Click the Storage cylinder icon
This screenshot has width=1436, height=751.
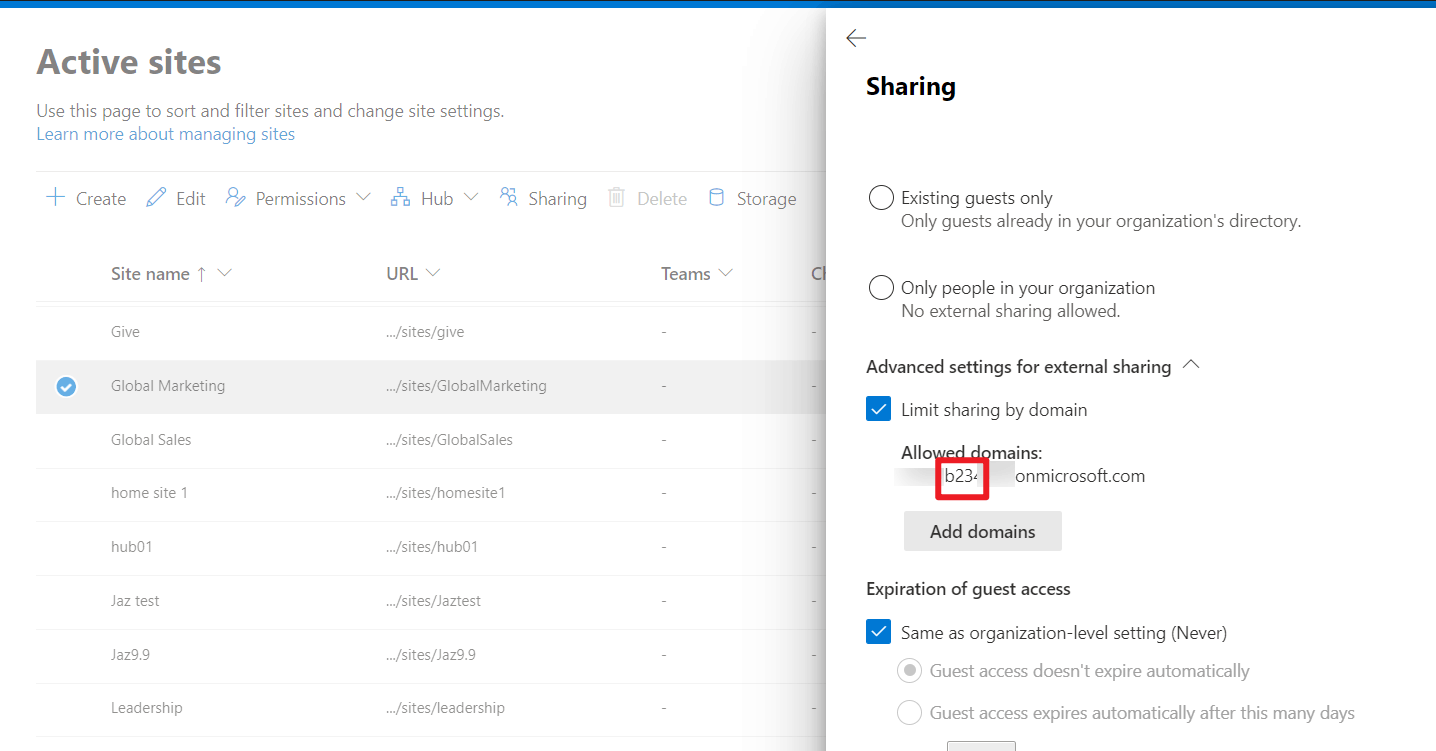tap(716, 197)
